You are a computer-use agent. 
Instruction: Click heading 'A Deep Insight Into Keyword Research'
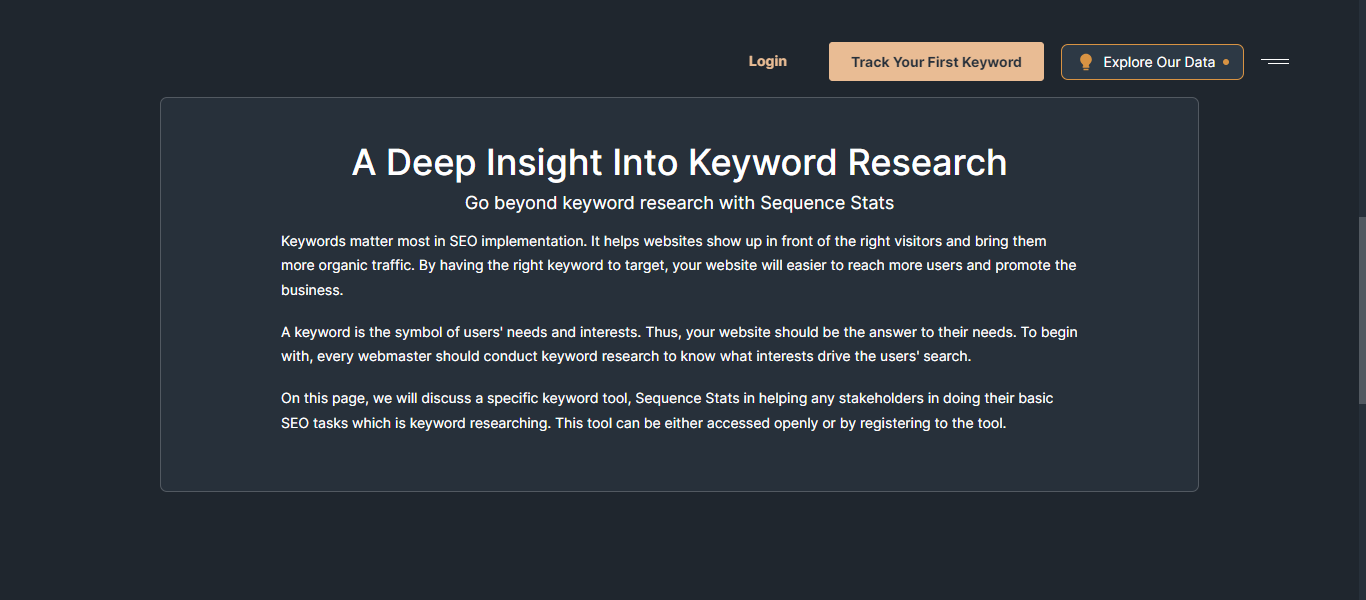(x=679, y=162)
